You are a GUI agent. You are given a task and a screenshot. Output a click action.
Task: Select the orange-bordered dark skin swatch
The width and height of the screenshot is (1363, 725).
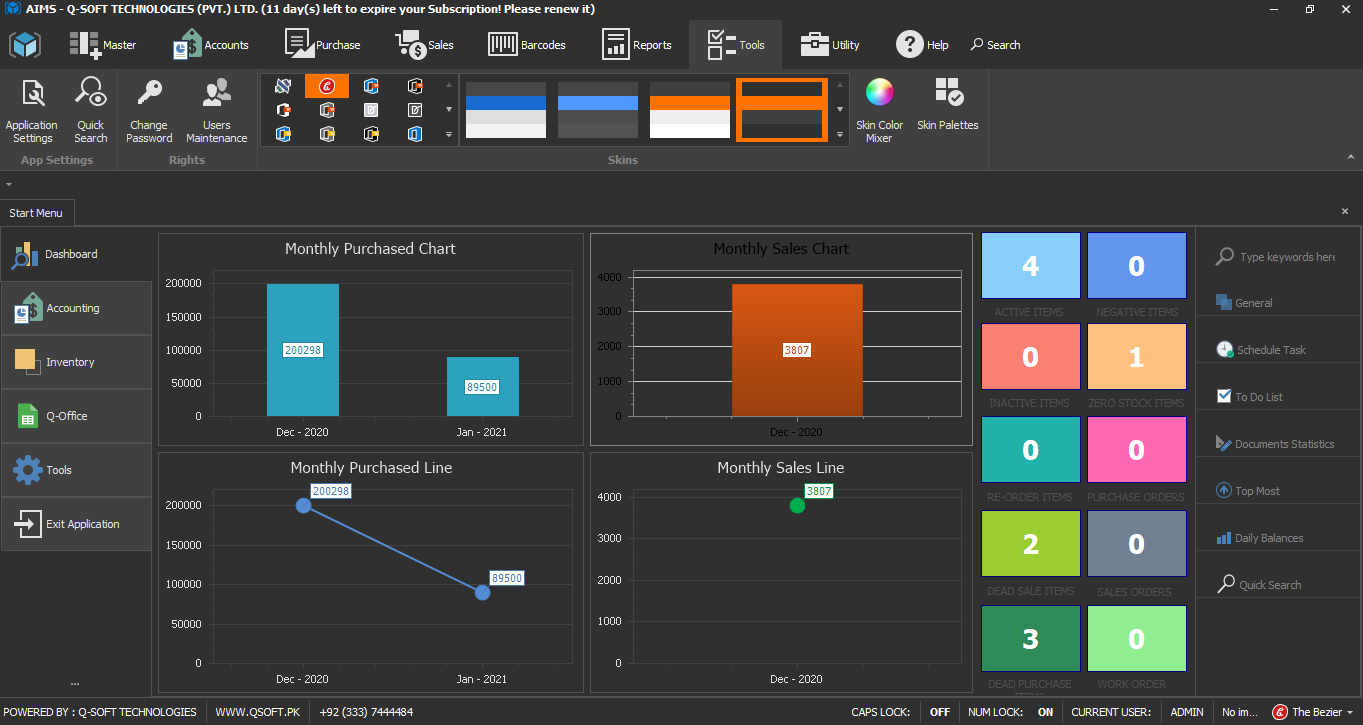[x=782, y=110]
